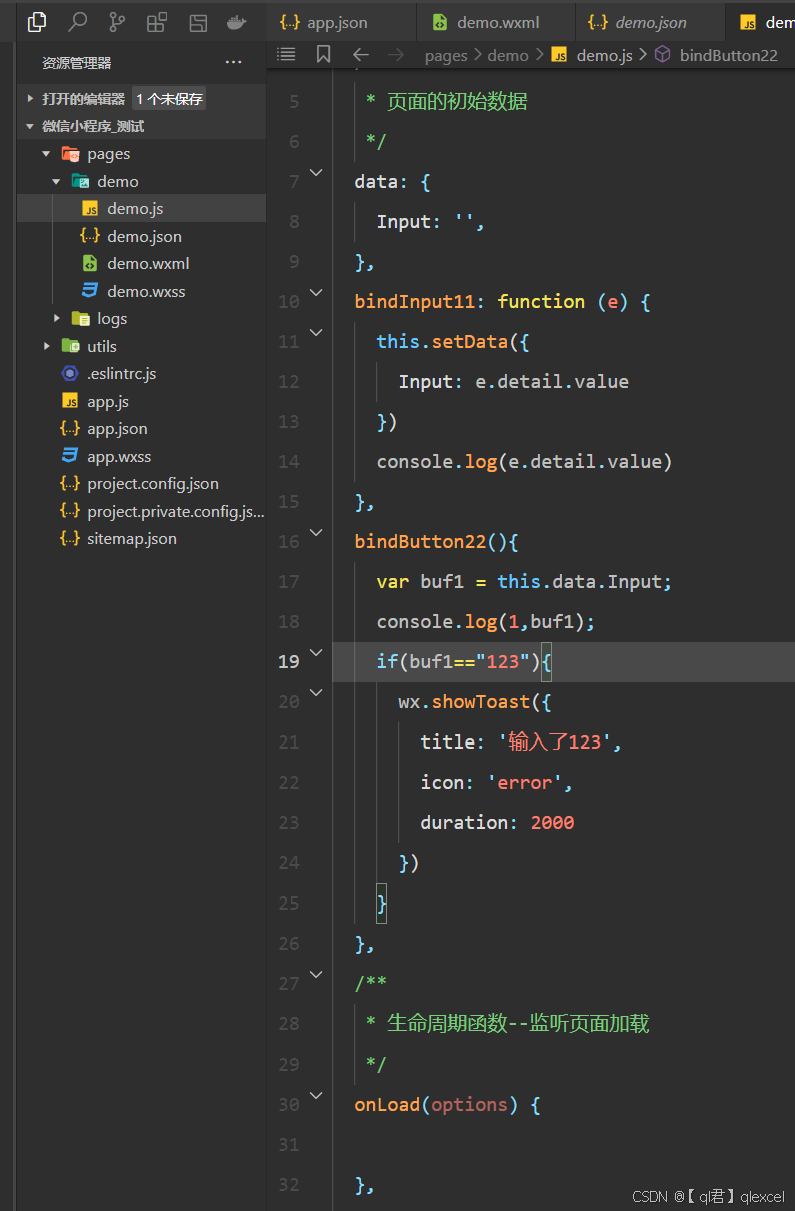Collapse the demo folder in tree

click(x=56, y=181)
